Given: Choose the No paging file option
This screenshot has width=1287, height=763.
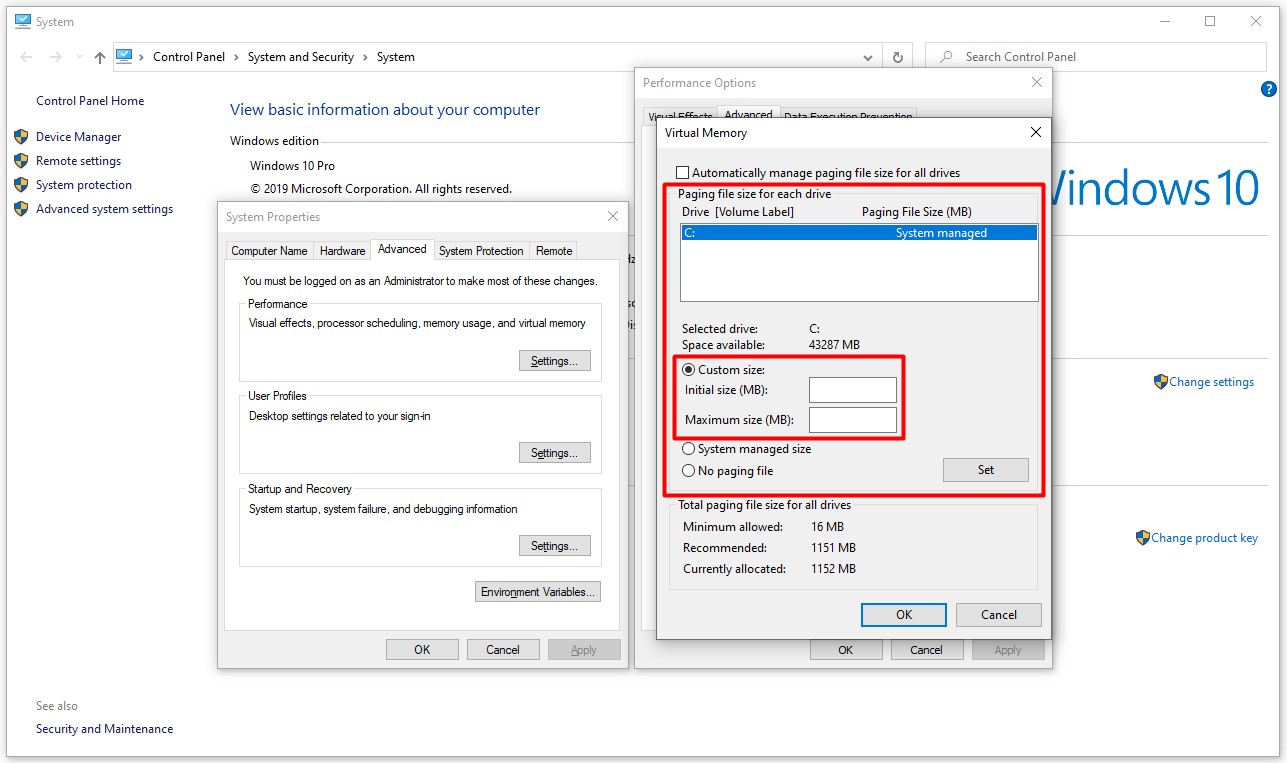Looking at the screenshot, I should [x=688, y=471].
